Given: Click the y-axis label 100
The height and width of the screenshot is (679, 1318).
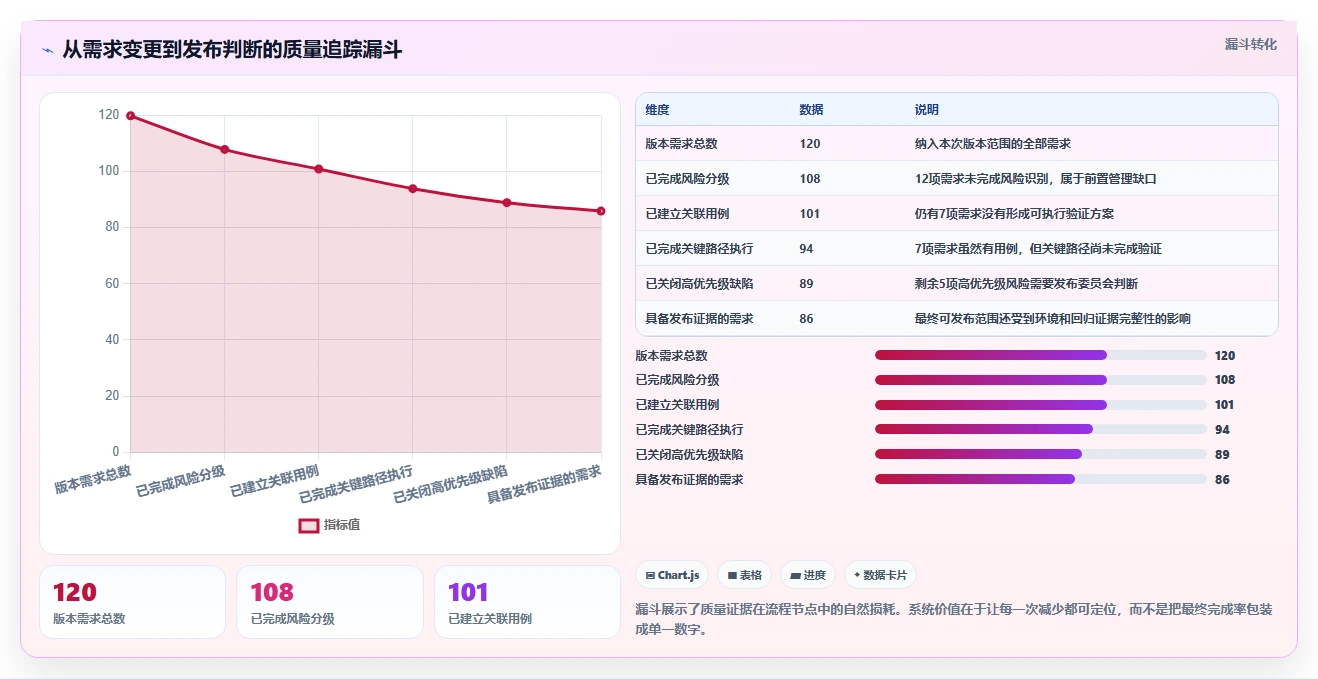Looking at the screenshot, I should click(x=108, y=171).
